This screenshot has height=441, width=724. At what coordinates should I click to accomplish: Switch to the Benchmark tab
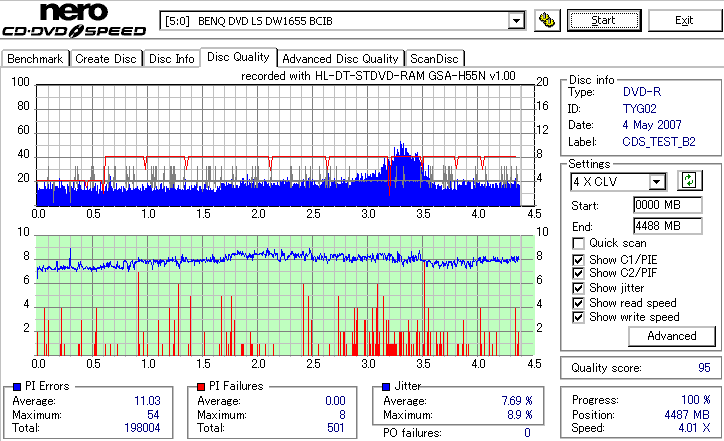point(36,59)
